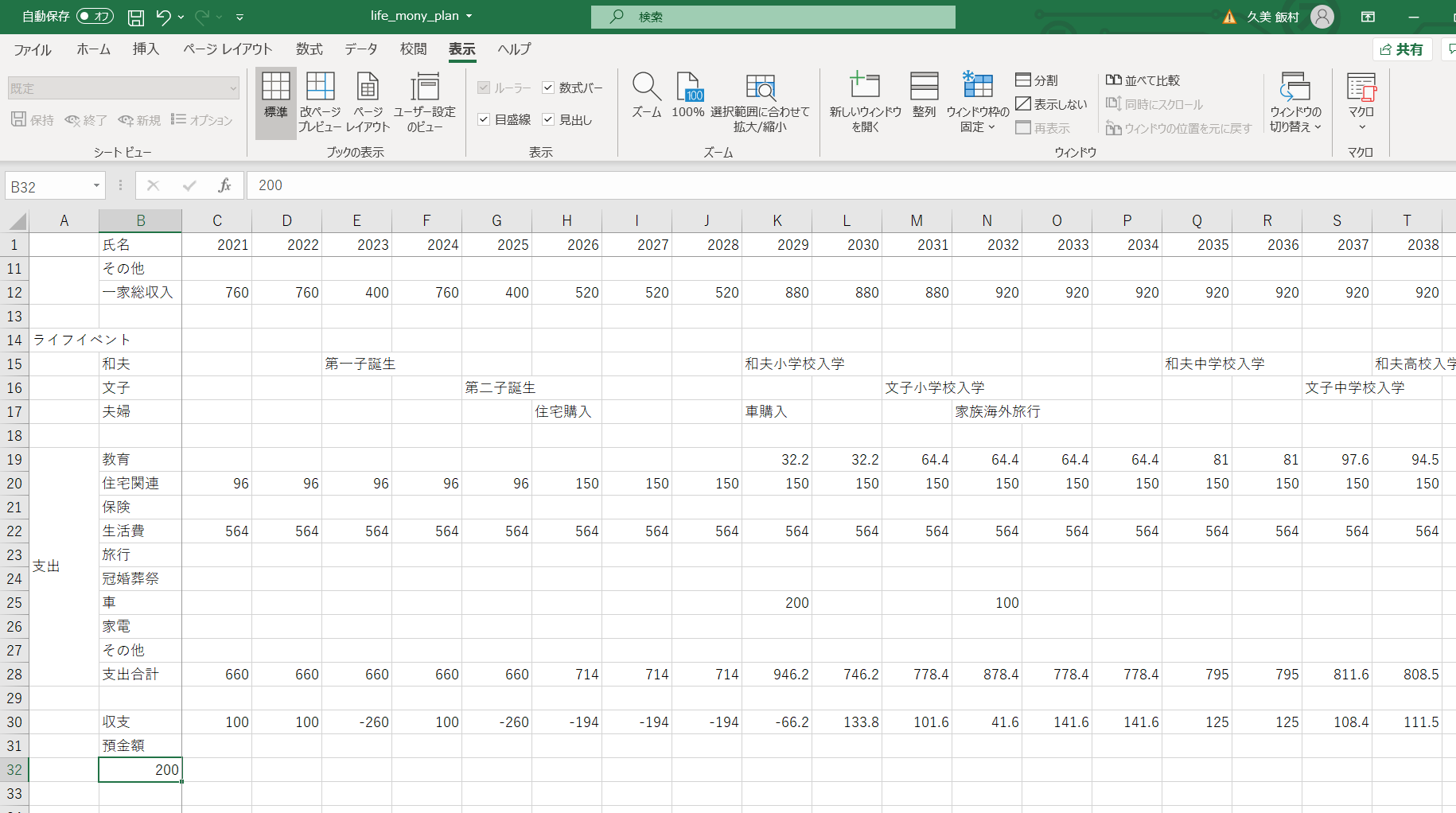This screenshot has height=813, width=1456.
Task: Open the Page Layout (ページレイアウト) tab
Action: click(228, 49)
